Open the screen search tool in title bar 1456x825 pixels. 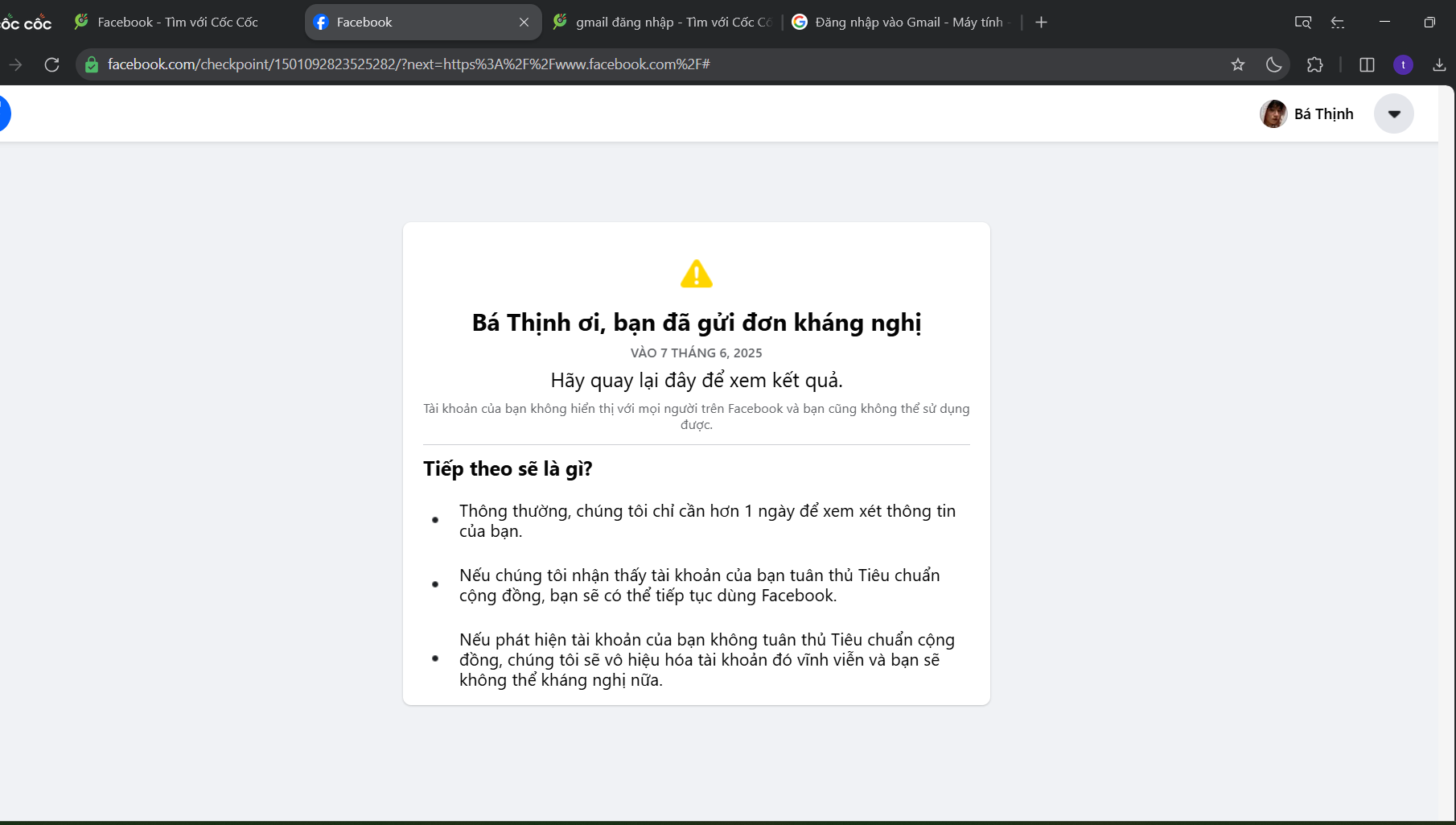click(1303, 23)
